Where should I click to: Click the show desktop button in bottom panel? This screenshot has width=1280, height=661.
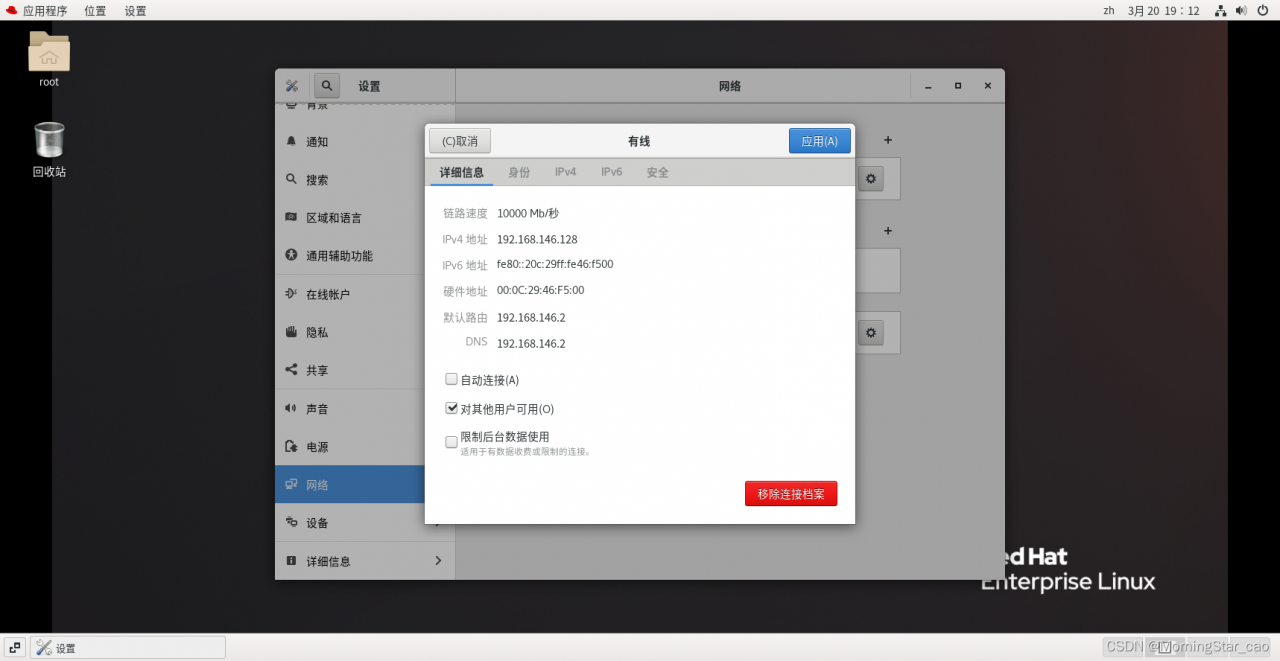pos(15,648)
